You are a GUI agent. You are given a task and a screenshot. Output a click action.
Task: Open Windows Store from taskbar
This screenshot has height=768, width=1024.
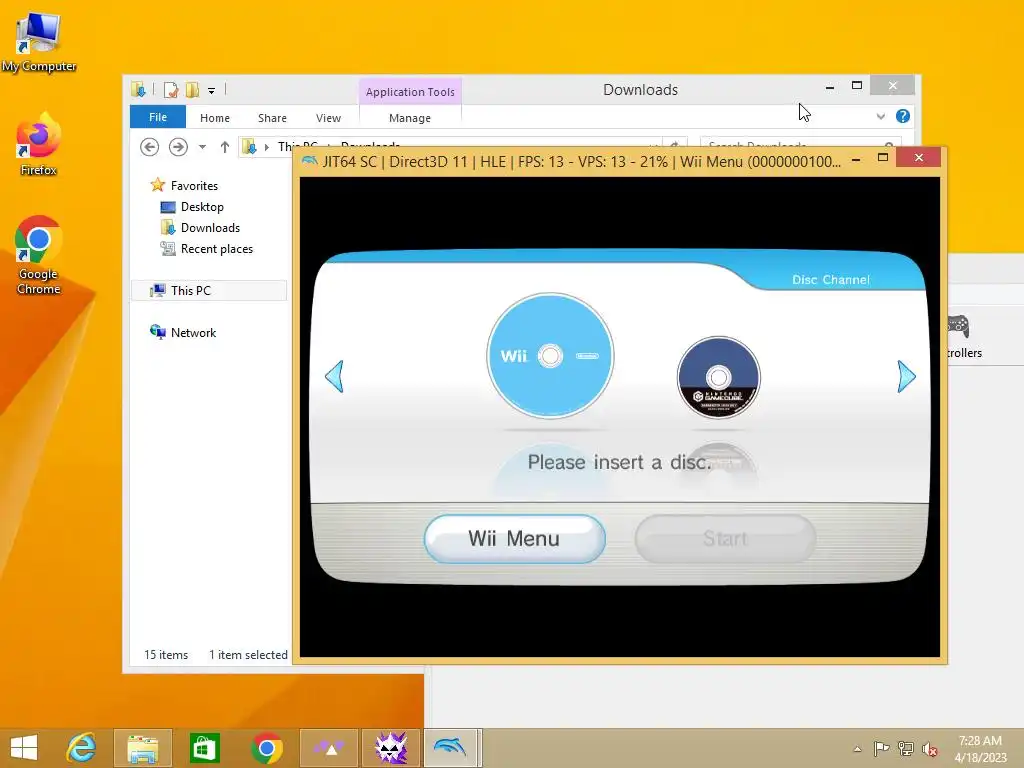(x=204, y=748)
